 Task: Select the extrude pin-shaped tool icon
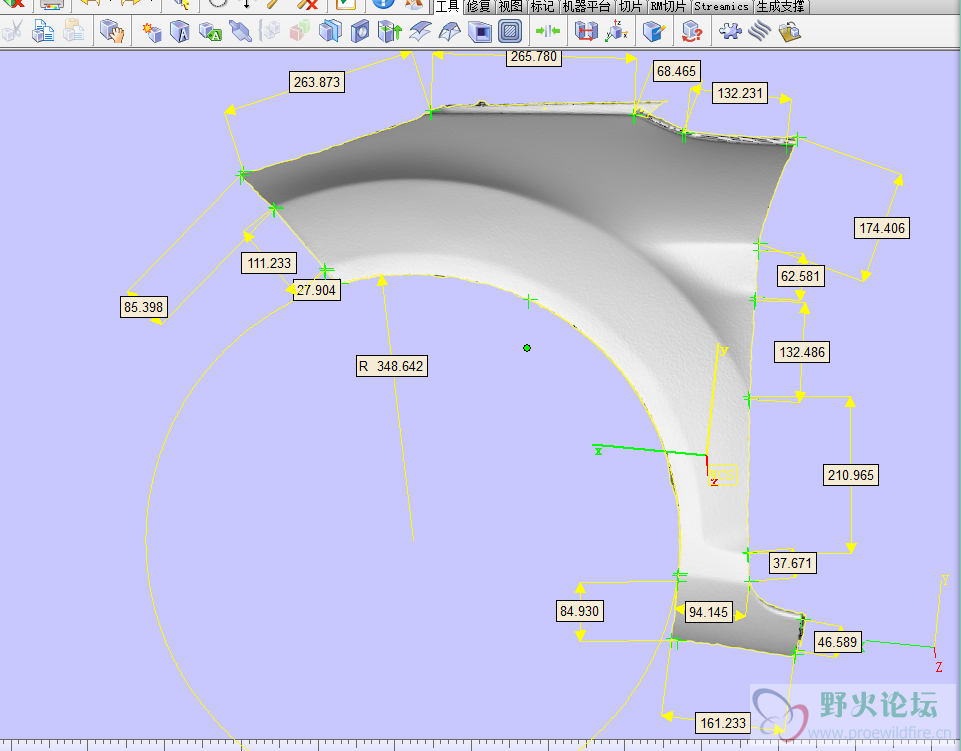coord(240,31)
